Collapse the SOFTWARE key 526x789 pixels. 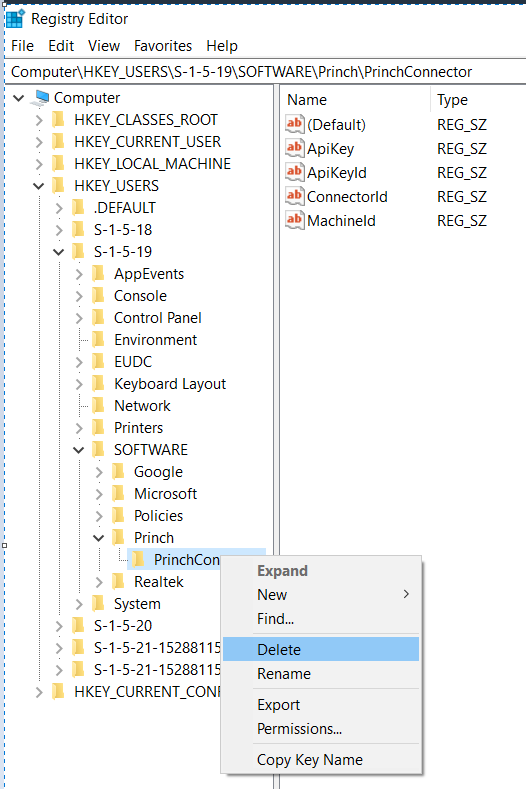[79, 450]
